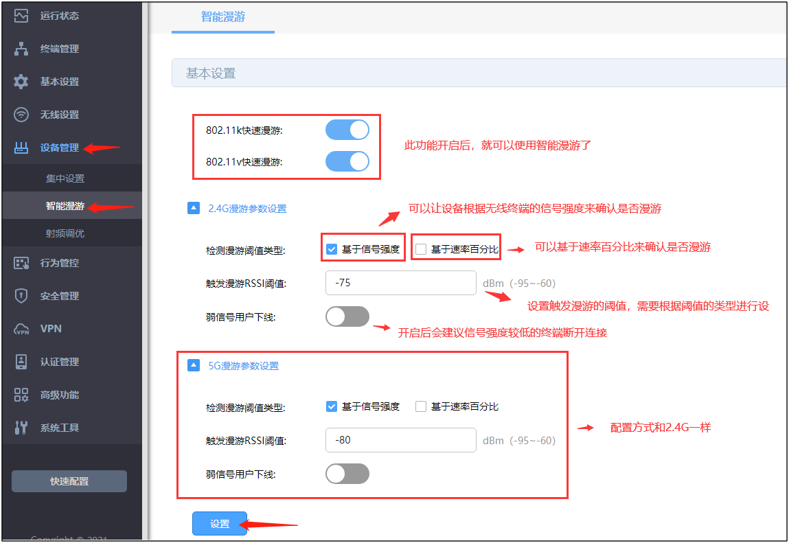Check 基于速率百分比 under 2.4G settings
789x543 pixels.
tap(421, 250)
